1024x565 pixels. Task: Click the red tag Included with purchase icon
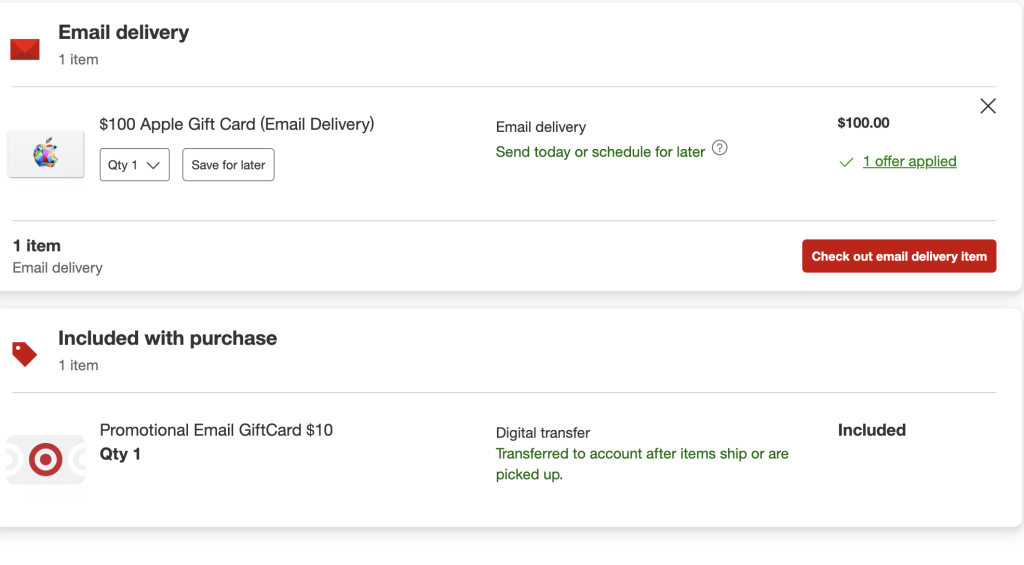(x=24, y=353)
